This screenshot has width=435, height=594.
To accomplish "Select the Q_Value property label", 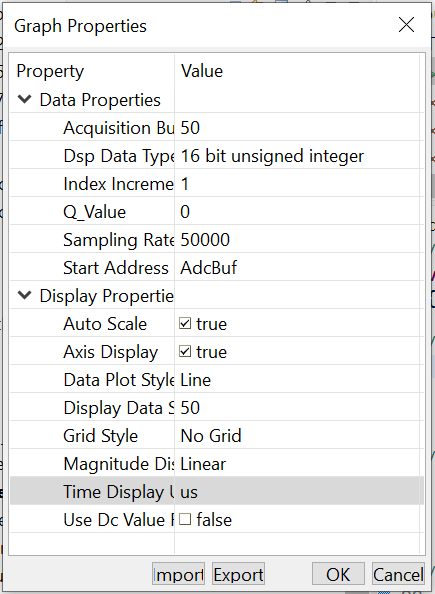I will [x=94, y=212].
